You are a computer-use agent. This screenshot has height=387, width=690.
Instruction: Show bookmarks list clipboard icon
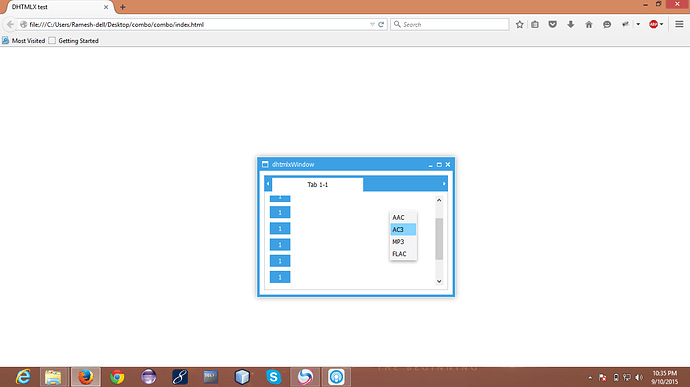click(535, 25)
